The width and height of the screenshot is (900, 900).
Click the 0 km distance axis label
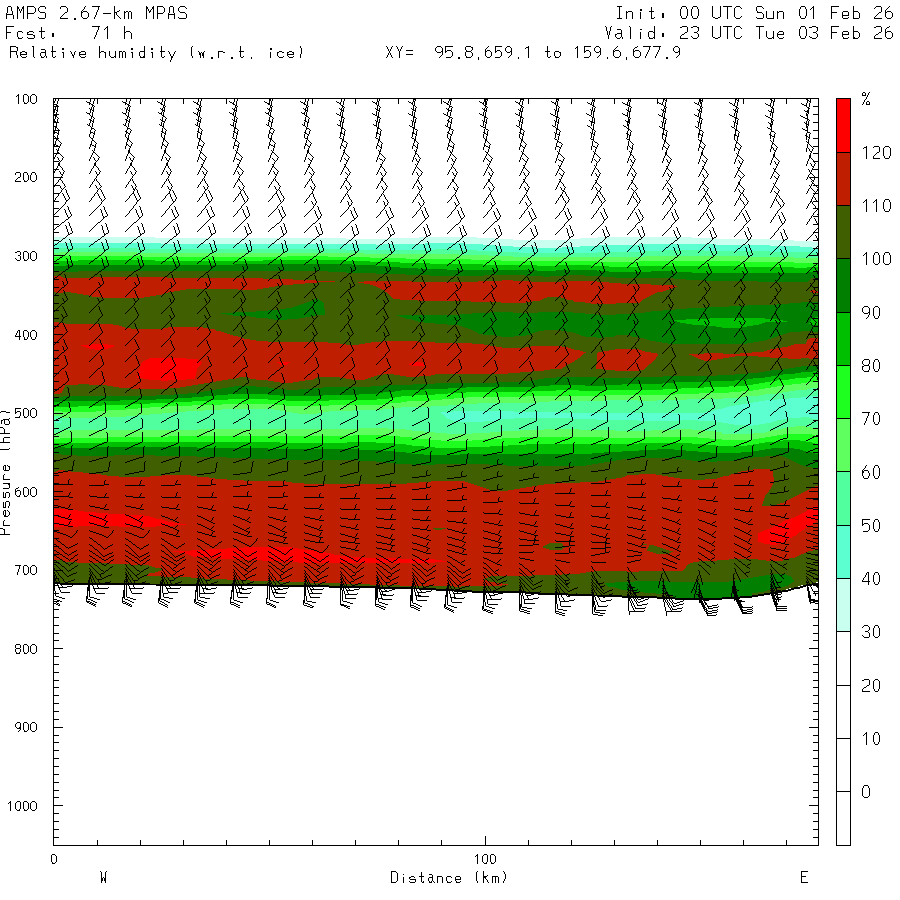click(x=53, y=859)
